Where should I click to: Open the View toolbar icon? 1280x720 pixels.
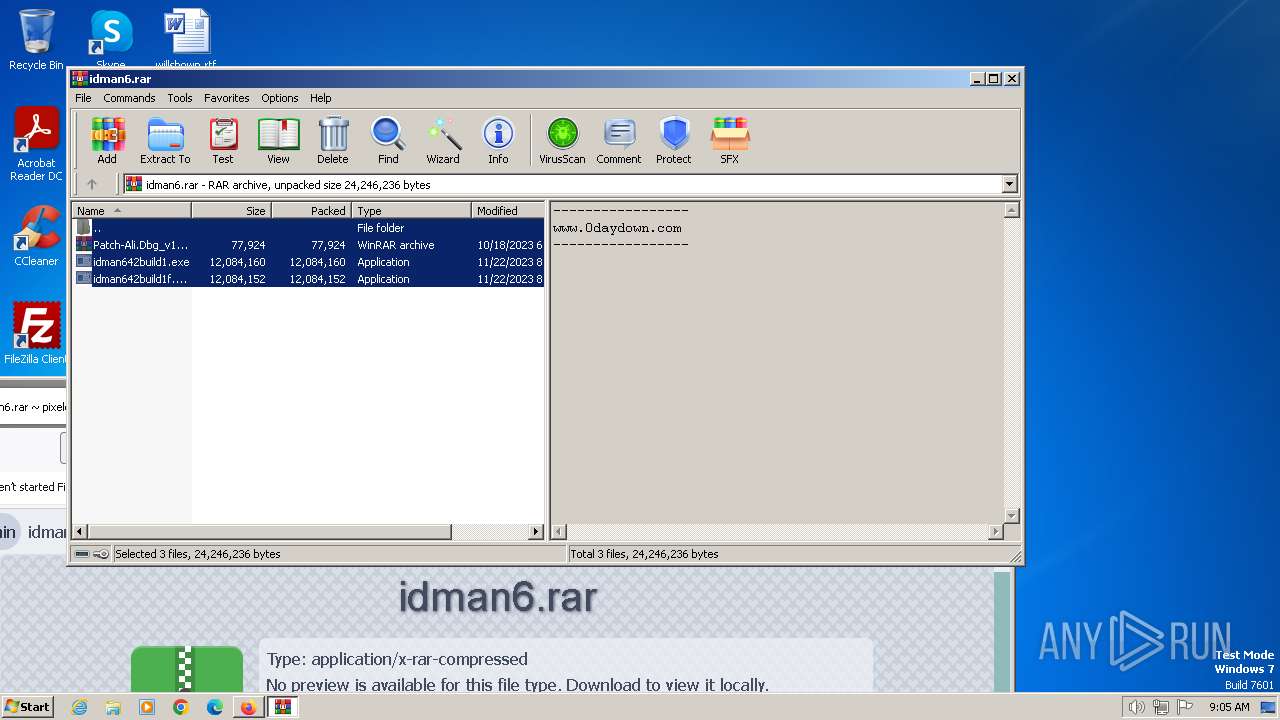click(x=278, y=141)
